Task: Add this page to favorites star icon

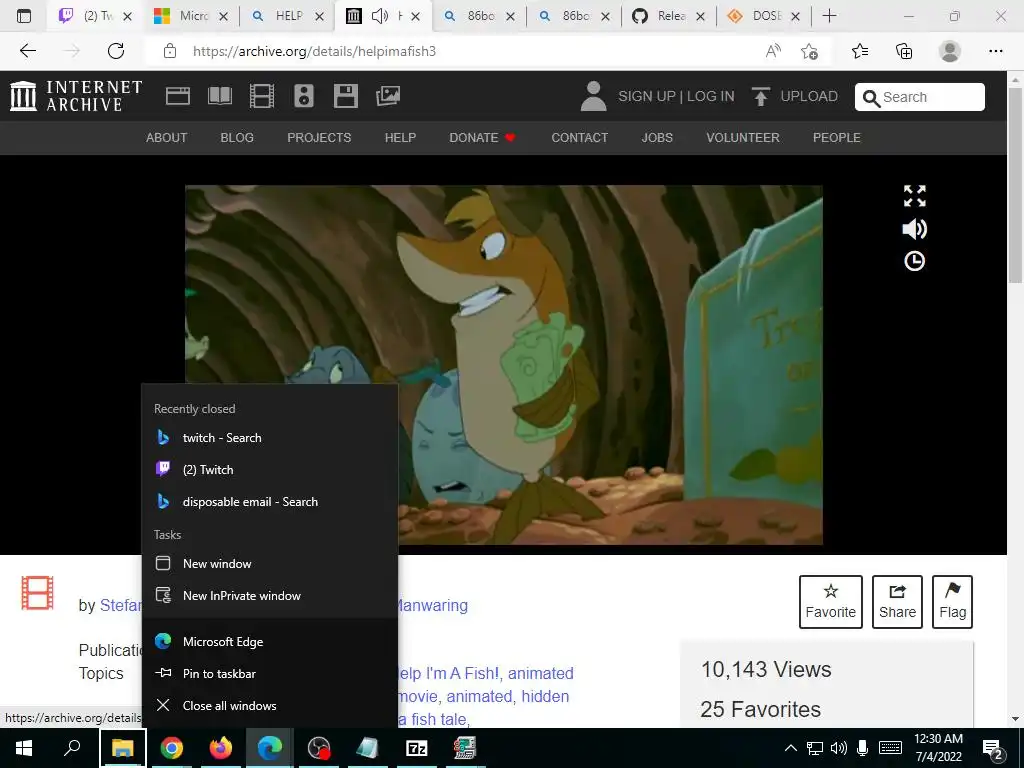Action: click(809, 51)
